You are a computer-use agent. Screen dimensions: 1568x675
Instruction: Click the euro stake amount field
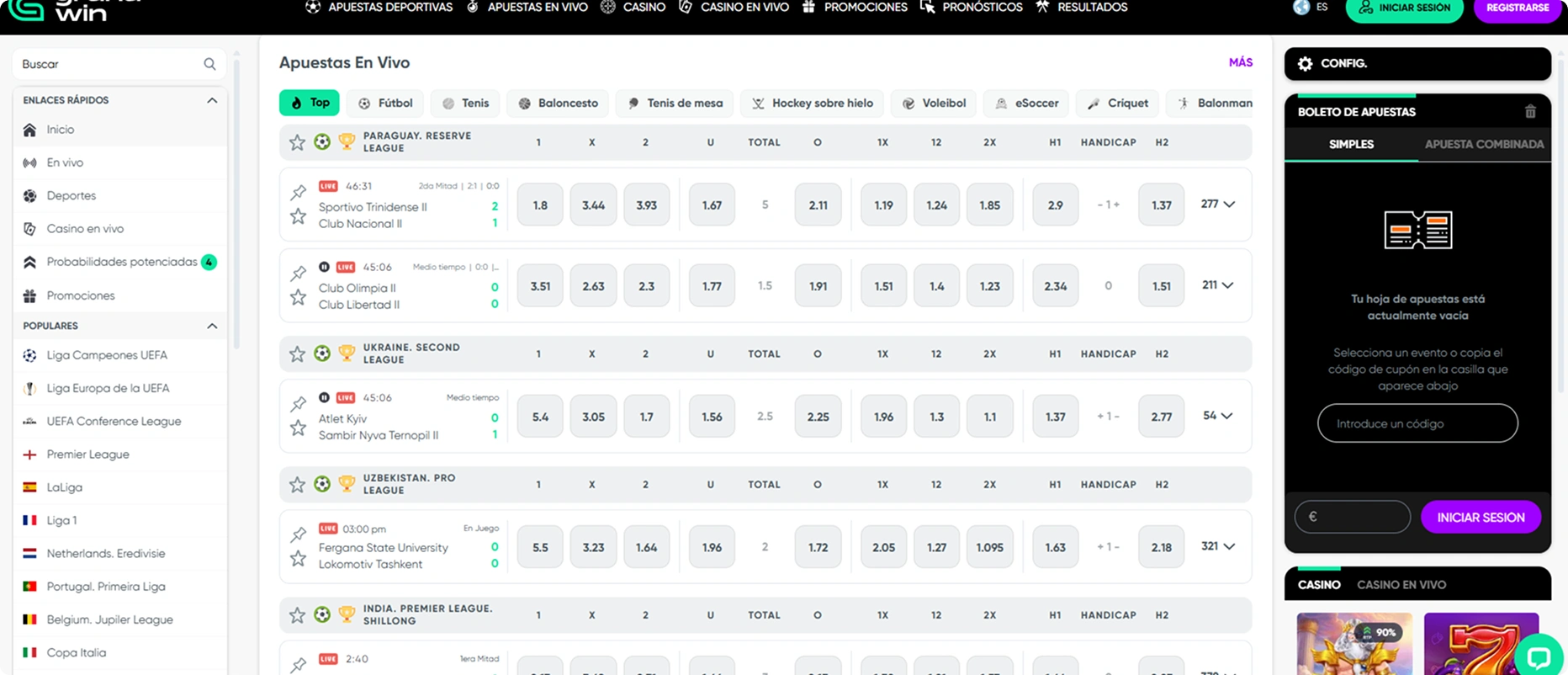pos(1353,517)
